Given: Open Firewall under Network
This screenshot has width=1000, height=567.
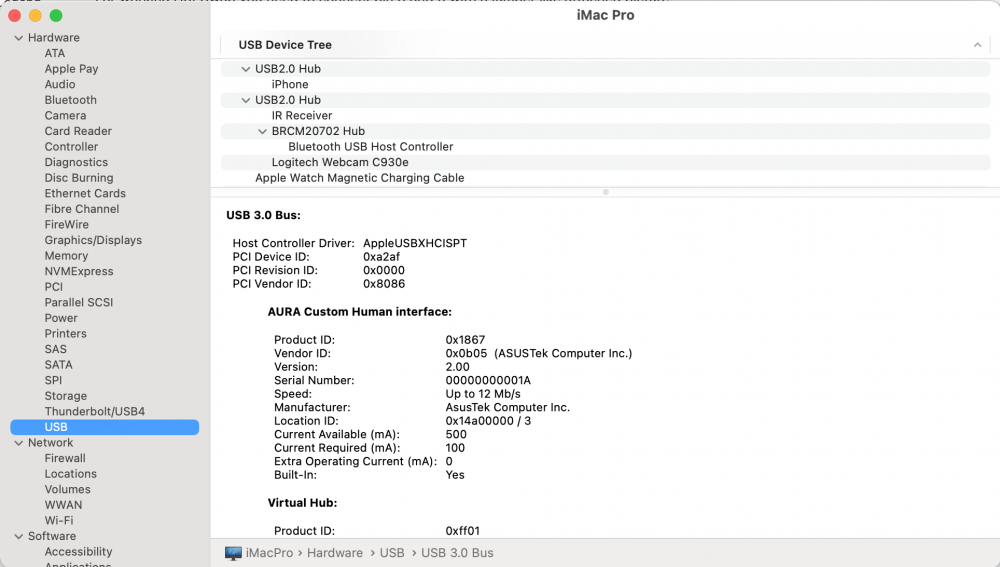Looking at the screenshot, I should point(65,459).
